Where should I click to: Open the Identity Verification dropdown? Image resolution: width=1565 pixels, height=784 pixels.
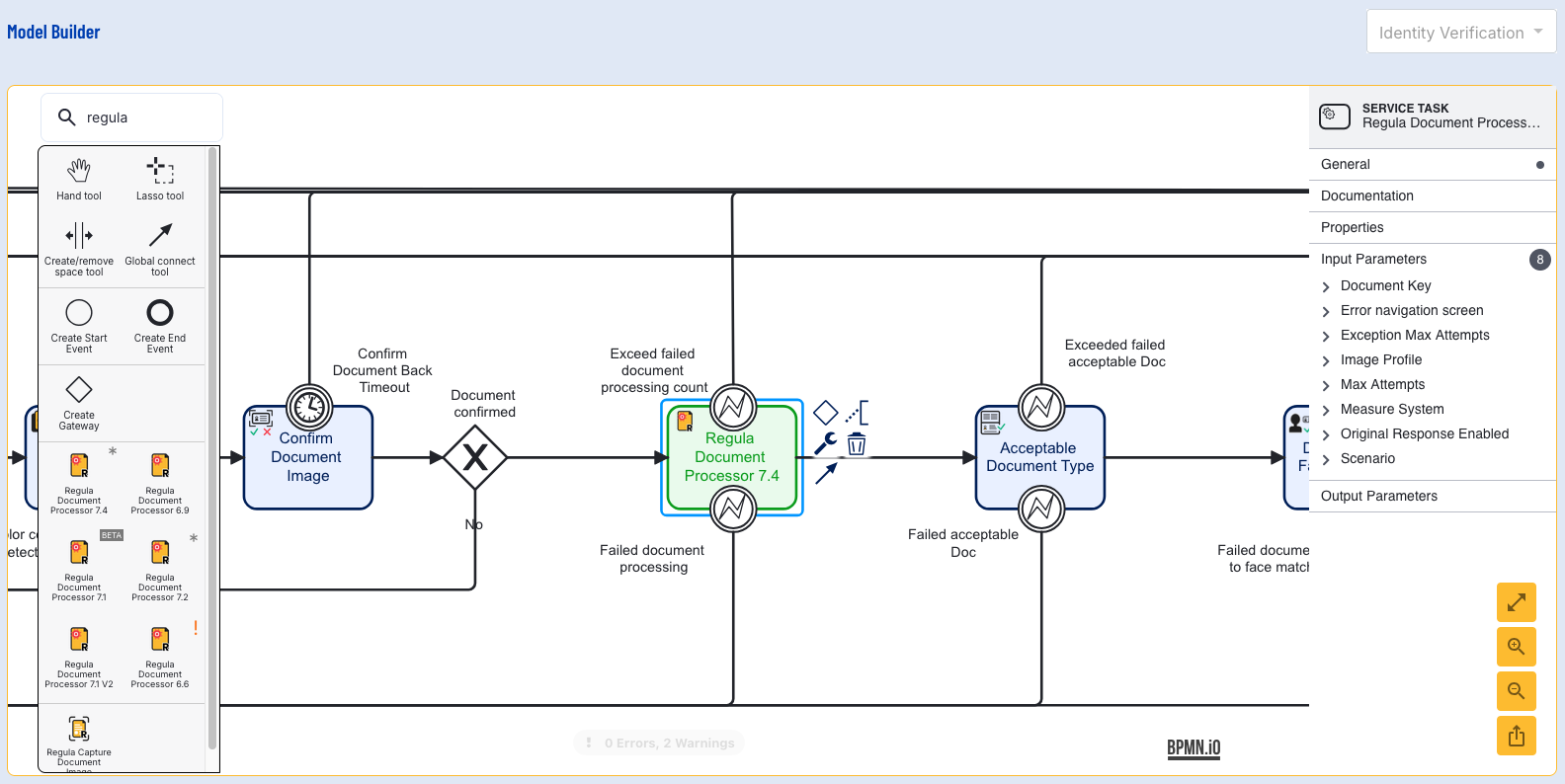click(1461, 32)
